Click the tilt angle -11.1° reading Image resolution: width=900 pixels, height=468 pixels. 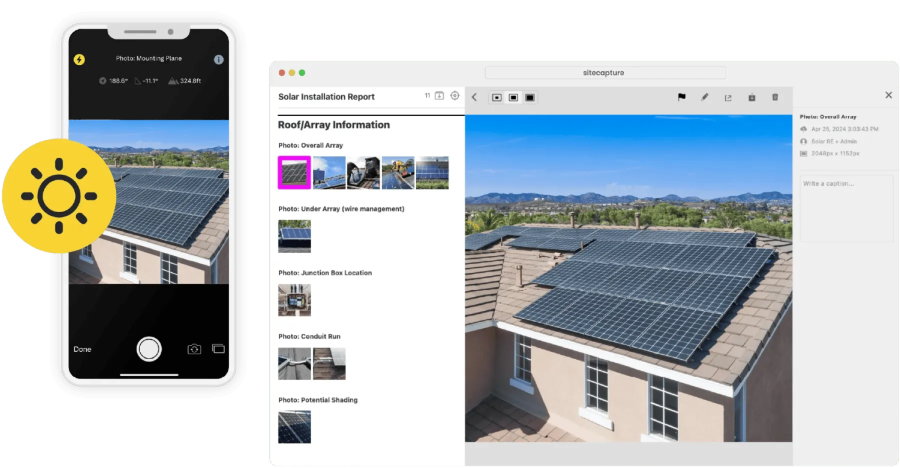(x=146, y=81)
